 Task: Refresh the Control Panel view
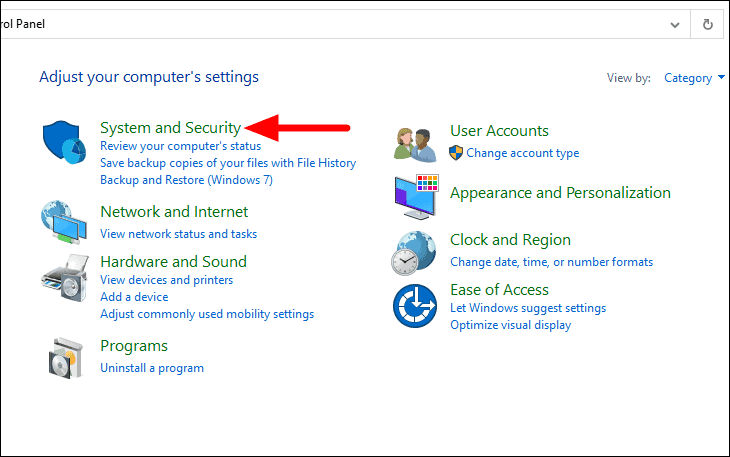click(x=708, y=24)
